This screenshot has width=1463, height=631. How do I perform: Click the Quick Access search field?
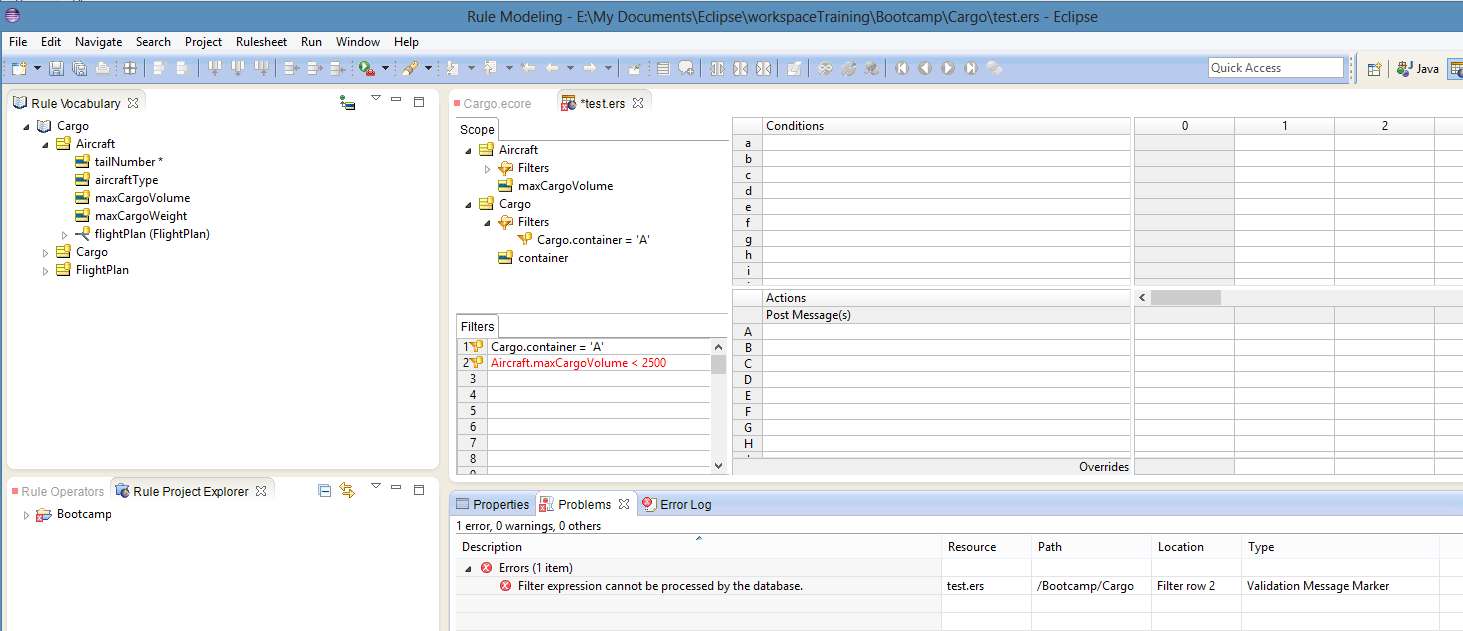(x=1276, y=68)
